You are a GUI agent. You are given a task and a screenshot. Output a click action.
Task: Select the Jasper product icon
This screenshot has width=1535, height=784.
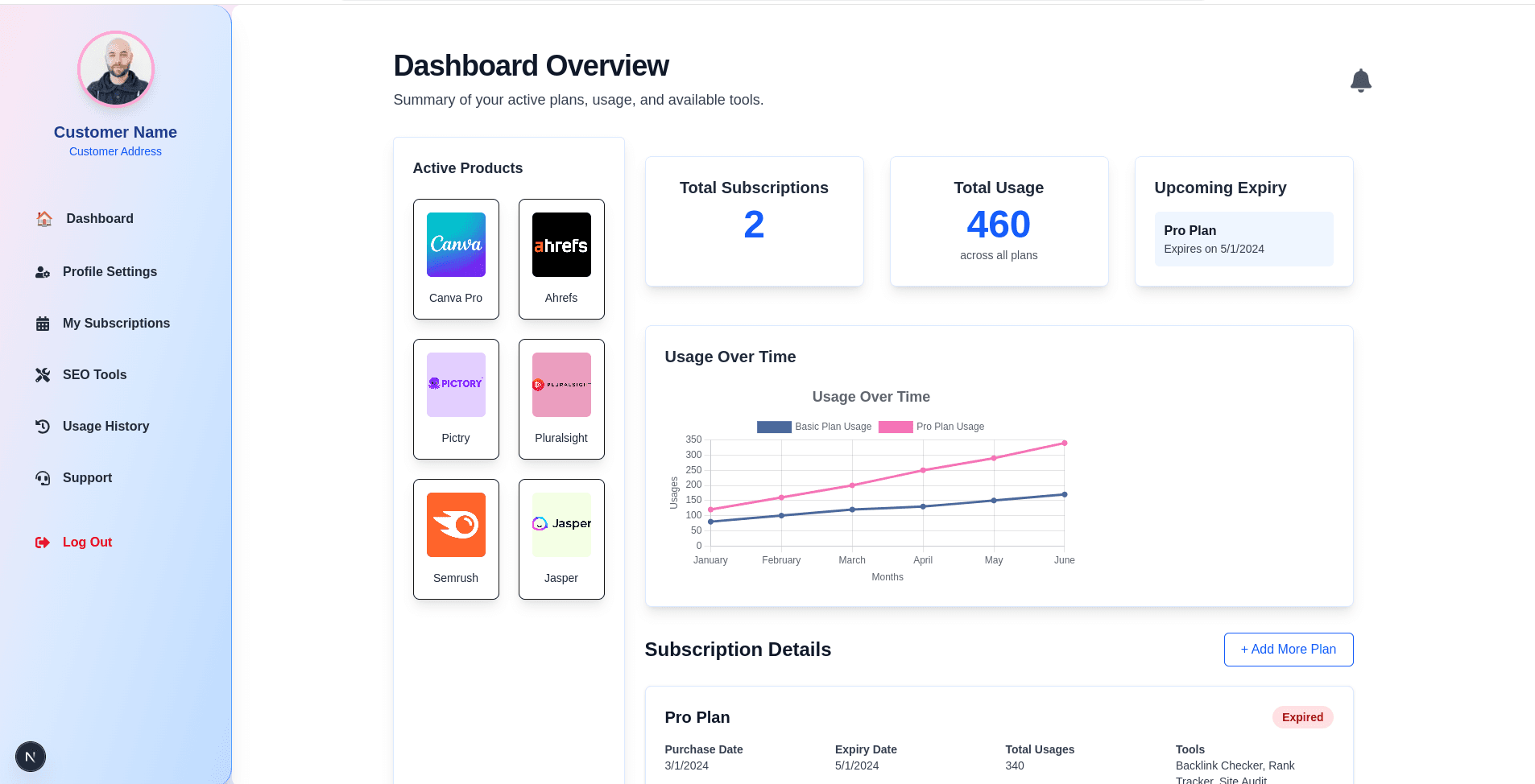tap(561, 525)
